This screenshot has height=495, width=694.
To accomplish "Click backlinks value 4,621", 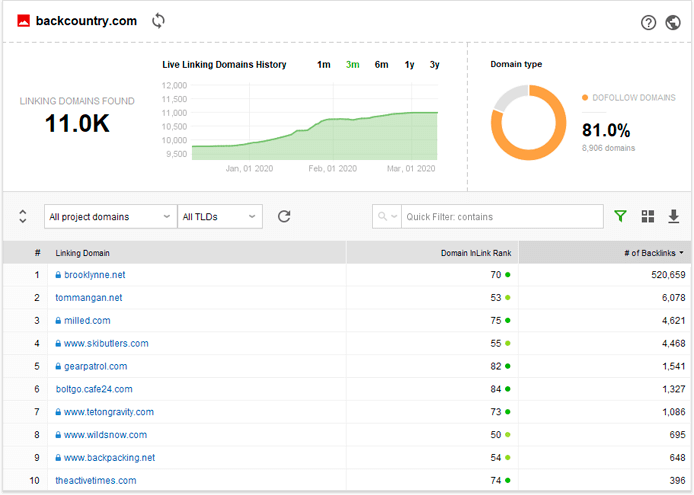I will point(673,321).
